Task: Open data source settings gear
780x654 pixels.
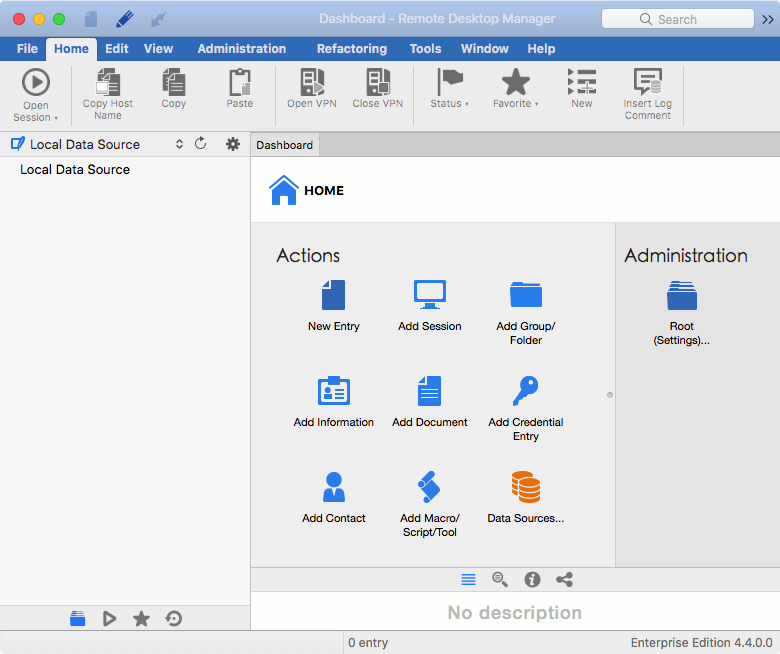Action: 233,144
